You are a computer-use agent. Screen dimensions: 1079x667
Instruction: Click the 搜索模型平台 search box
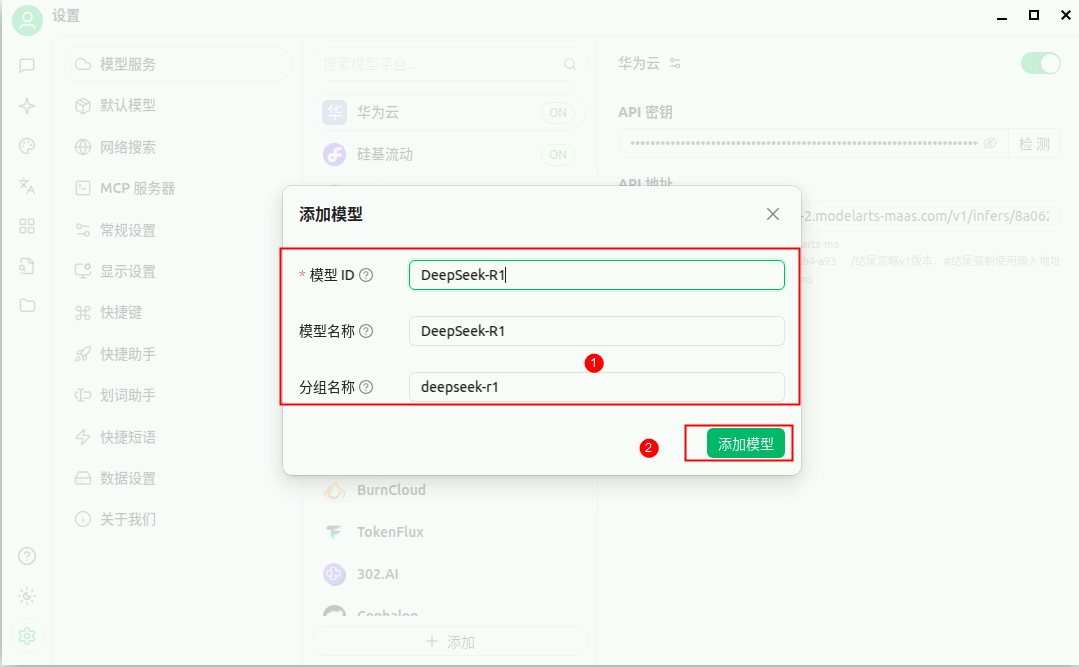click(450, 64)
